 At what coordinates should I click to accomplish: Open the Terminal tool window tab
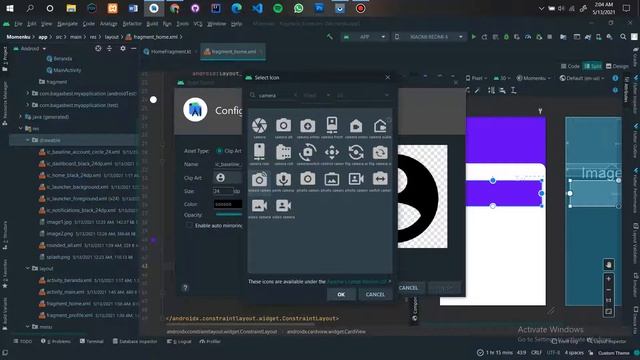click(91, 341)
